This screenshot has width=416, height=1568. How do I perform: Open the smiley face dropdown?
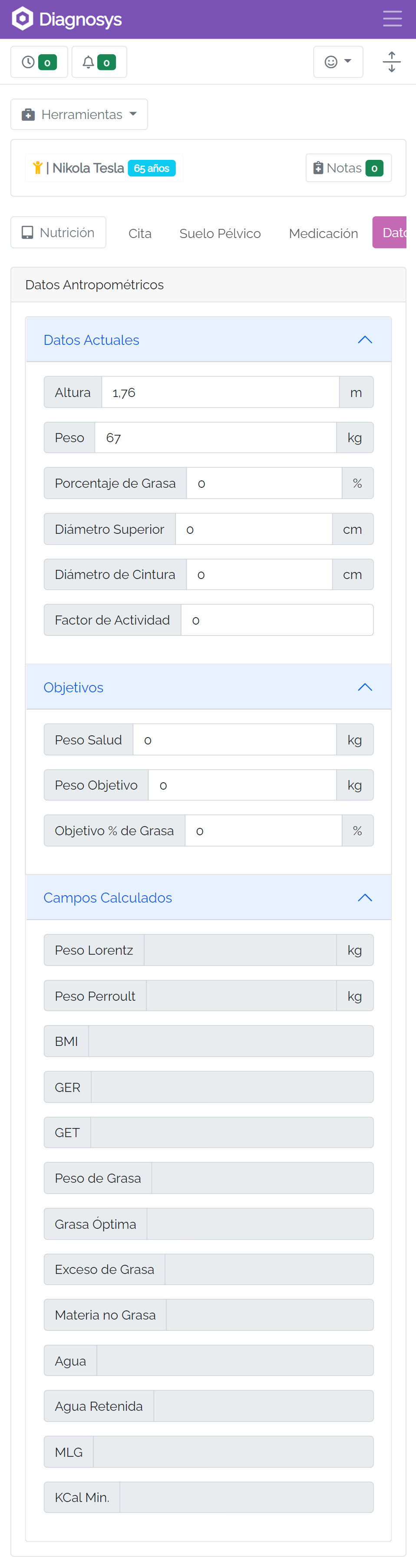338,62
